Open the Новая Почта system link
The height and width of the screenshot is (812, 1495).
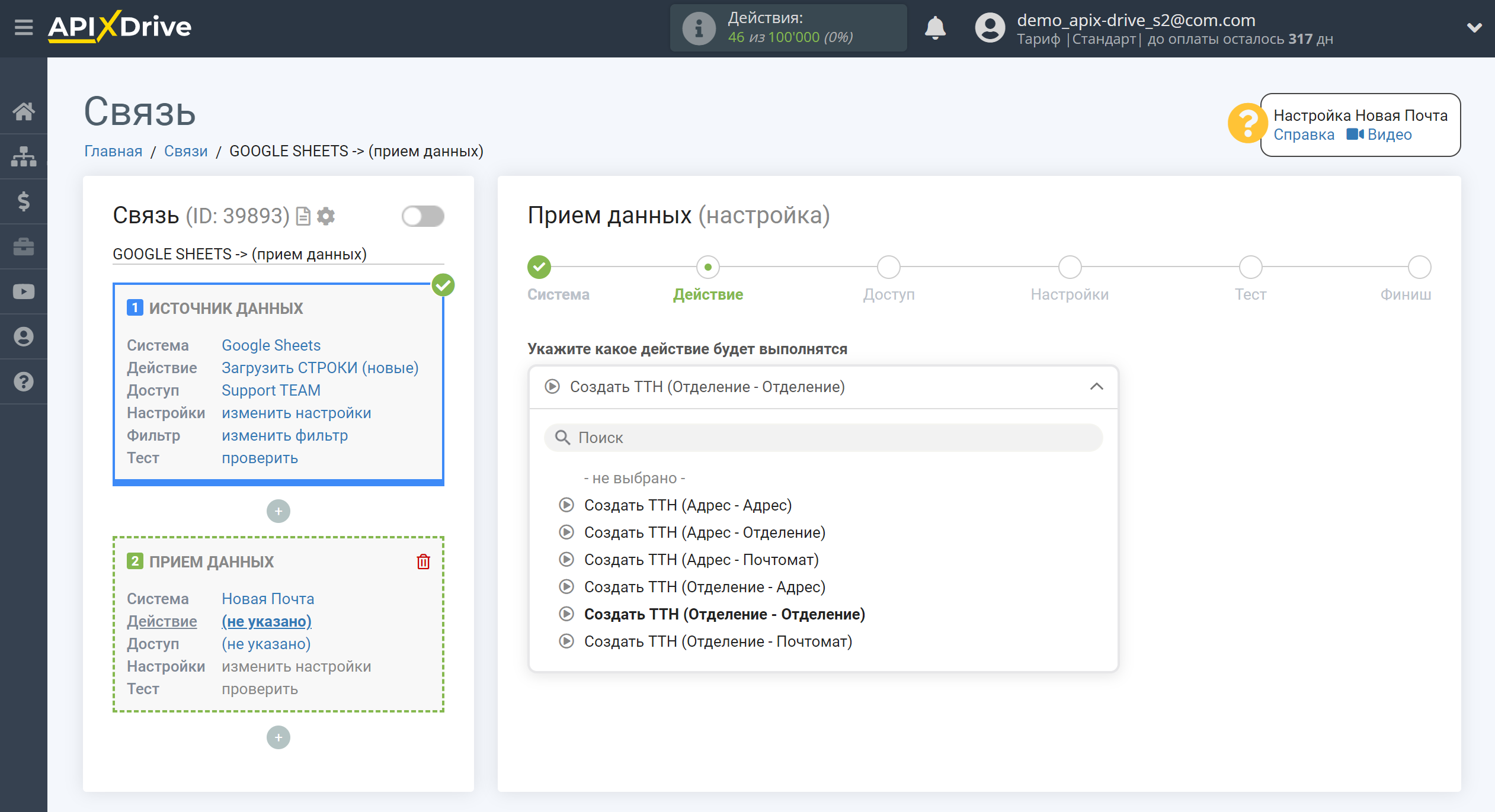pyautogui.click(x=268, y=599)
